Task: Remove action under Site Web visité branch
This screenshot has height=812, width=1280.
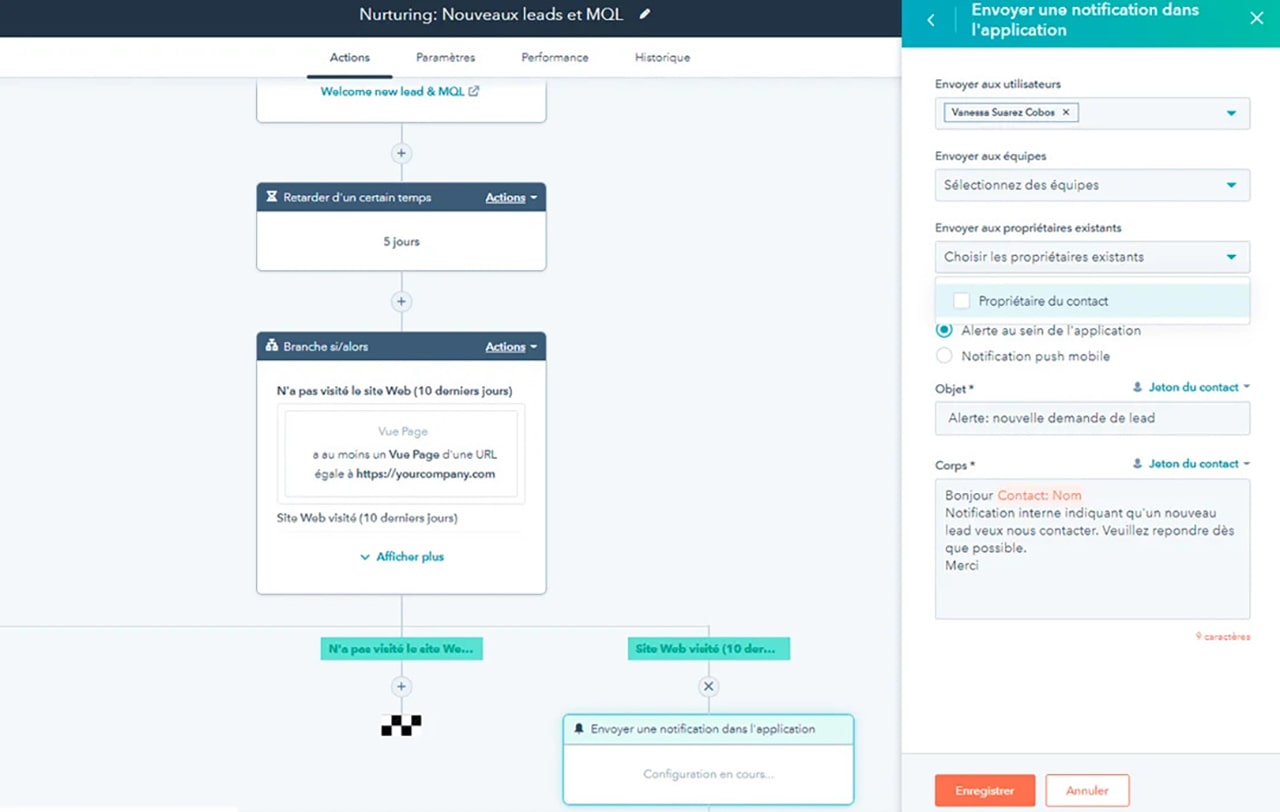Action: (708, 686)
